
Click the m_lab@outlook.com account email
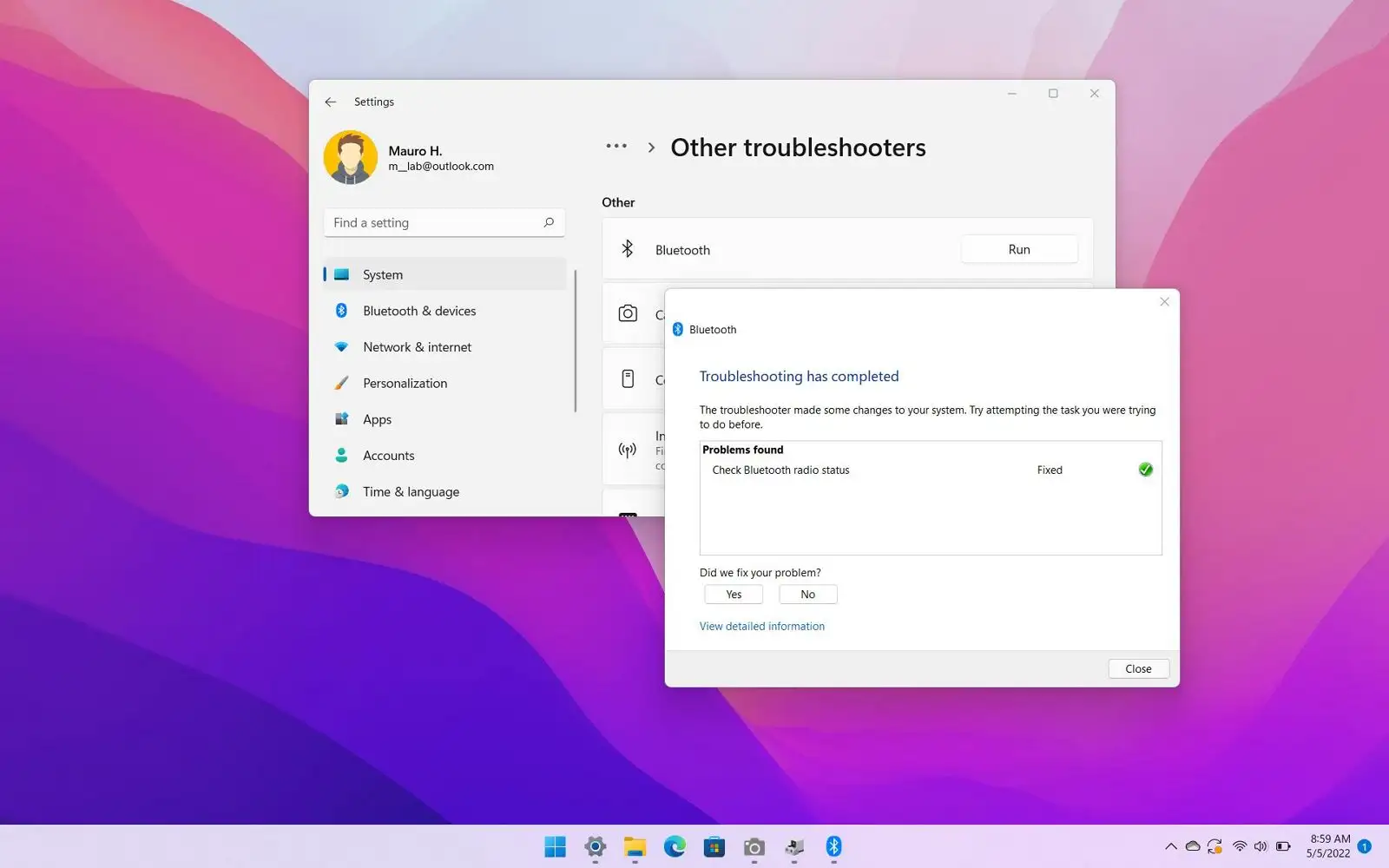(x=441, y=167)
